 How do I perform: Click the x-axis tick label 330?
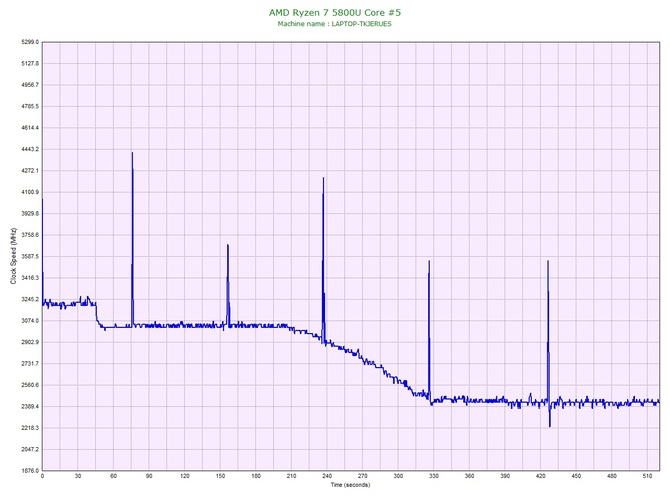pyautogui.click(x=434, y=476)
